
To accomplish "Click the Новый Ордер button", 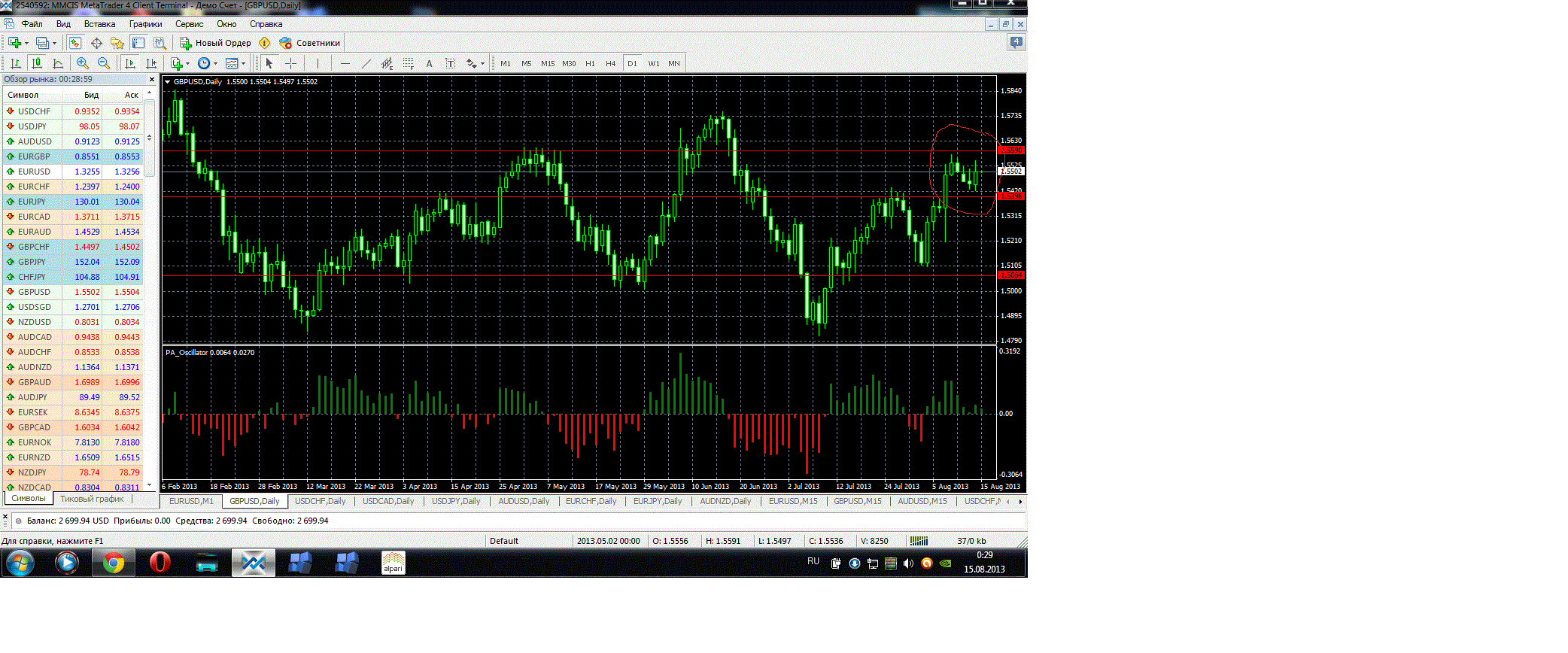I will [x=215, y=43].
